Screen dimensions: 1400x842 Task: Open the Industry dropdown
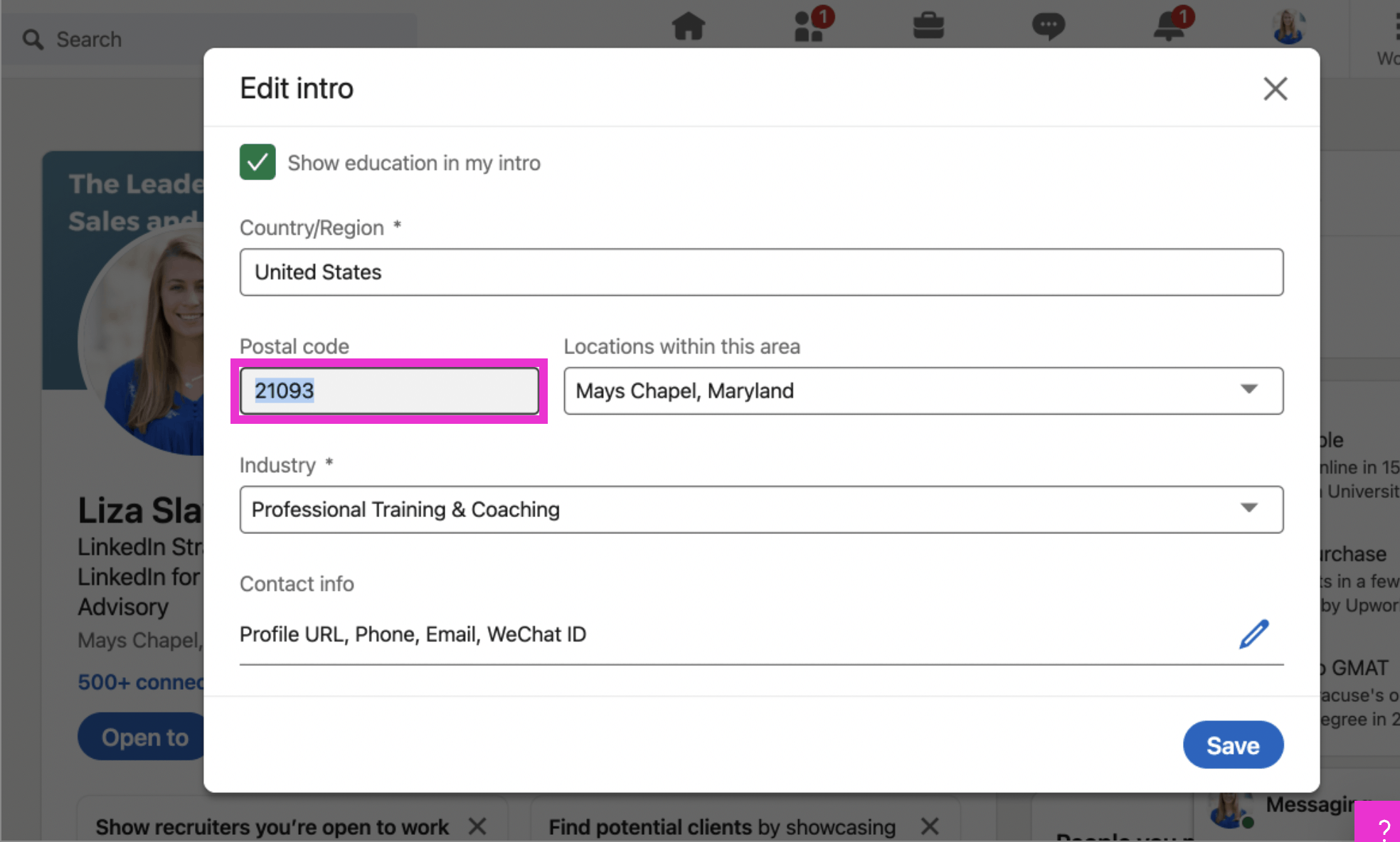pos(761,509)
